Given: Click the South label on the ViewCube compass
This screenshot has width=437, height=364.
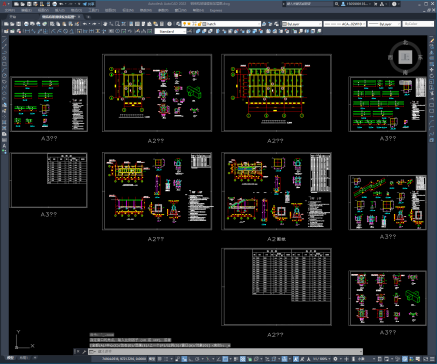Looking at the screenshot, I should tap(405, 72).
